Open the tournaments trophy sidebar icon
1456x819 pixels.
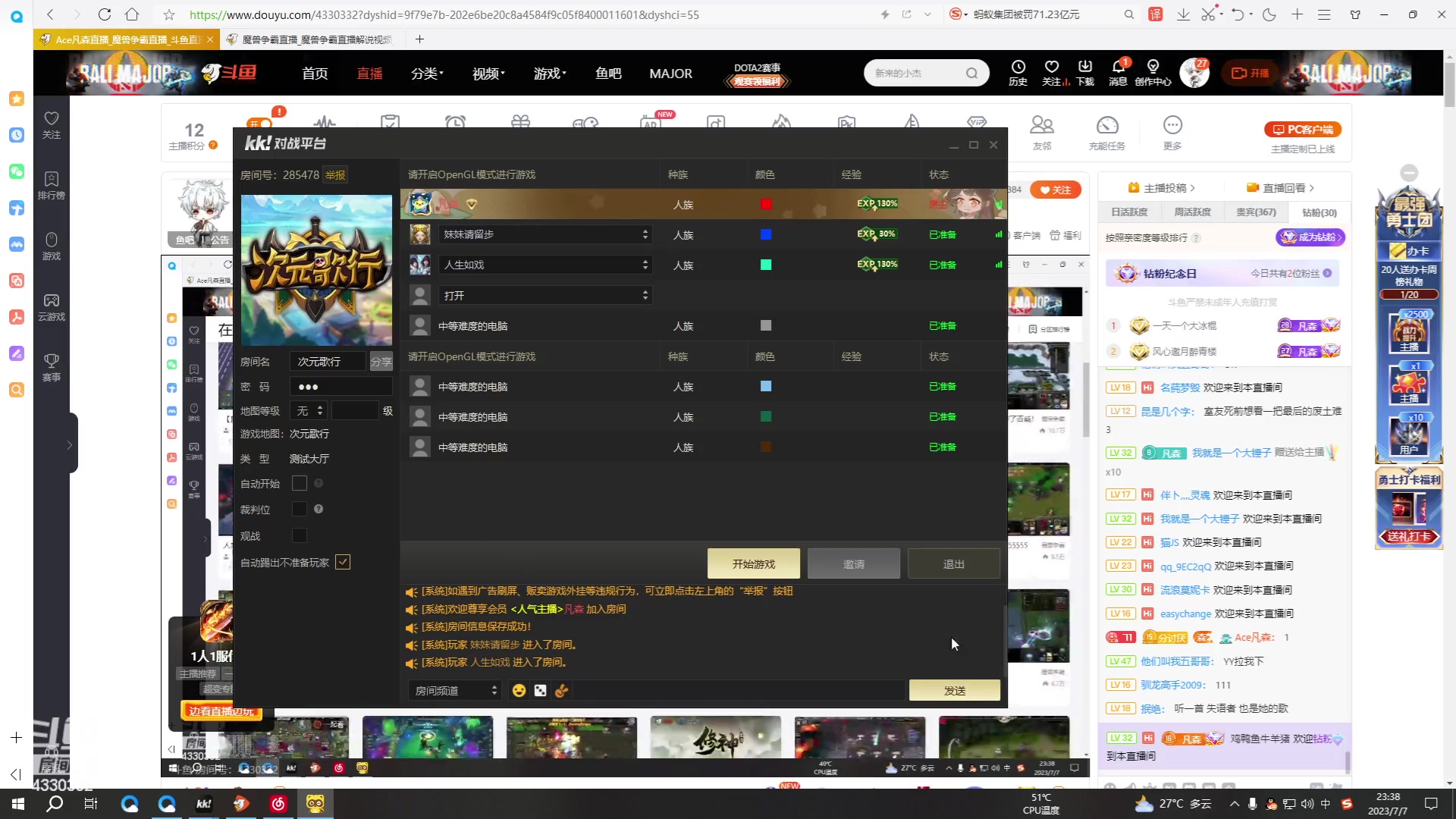tap(52, 368)
